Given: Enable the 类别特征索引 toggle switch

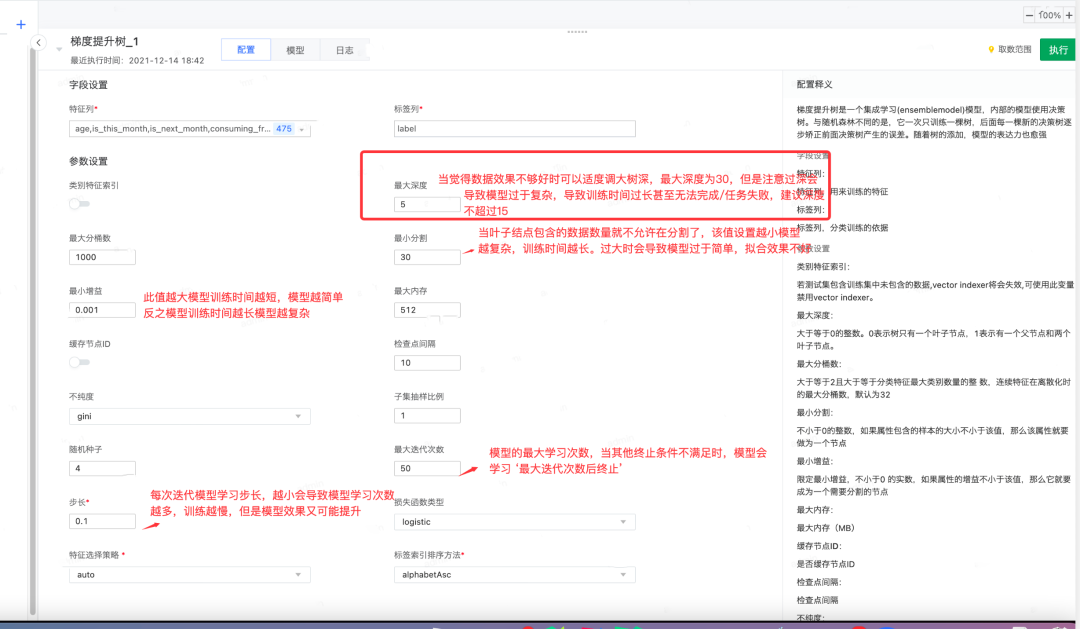Looking at the screenshot, I should point(79,203).
